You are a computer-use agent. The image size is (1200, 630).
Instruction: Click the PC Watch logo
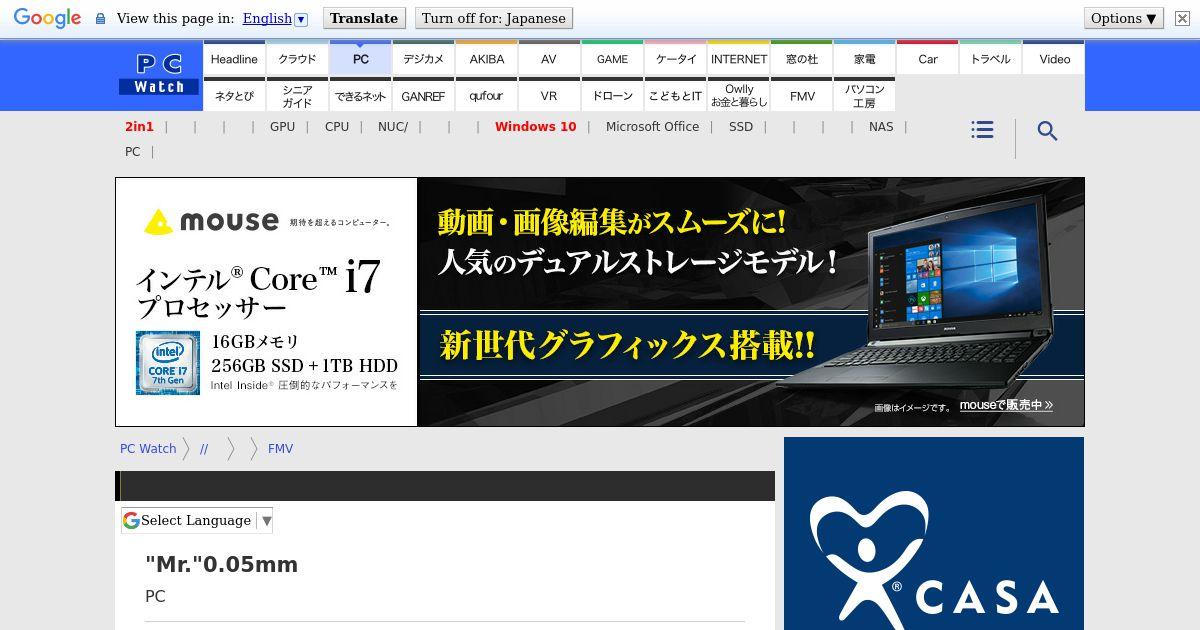tap(159, 75)
